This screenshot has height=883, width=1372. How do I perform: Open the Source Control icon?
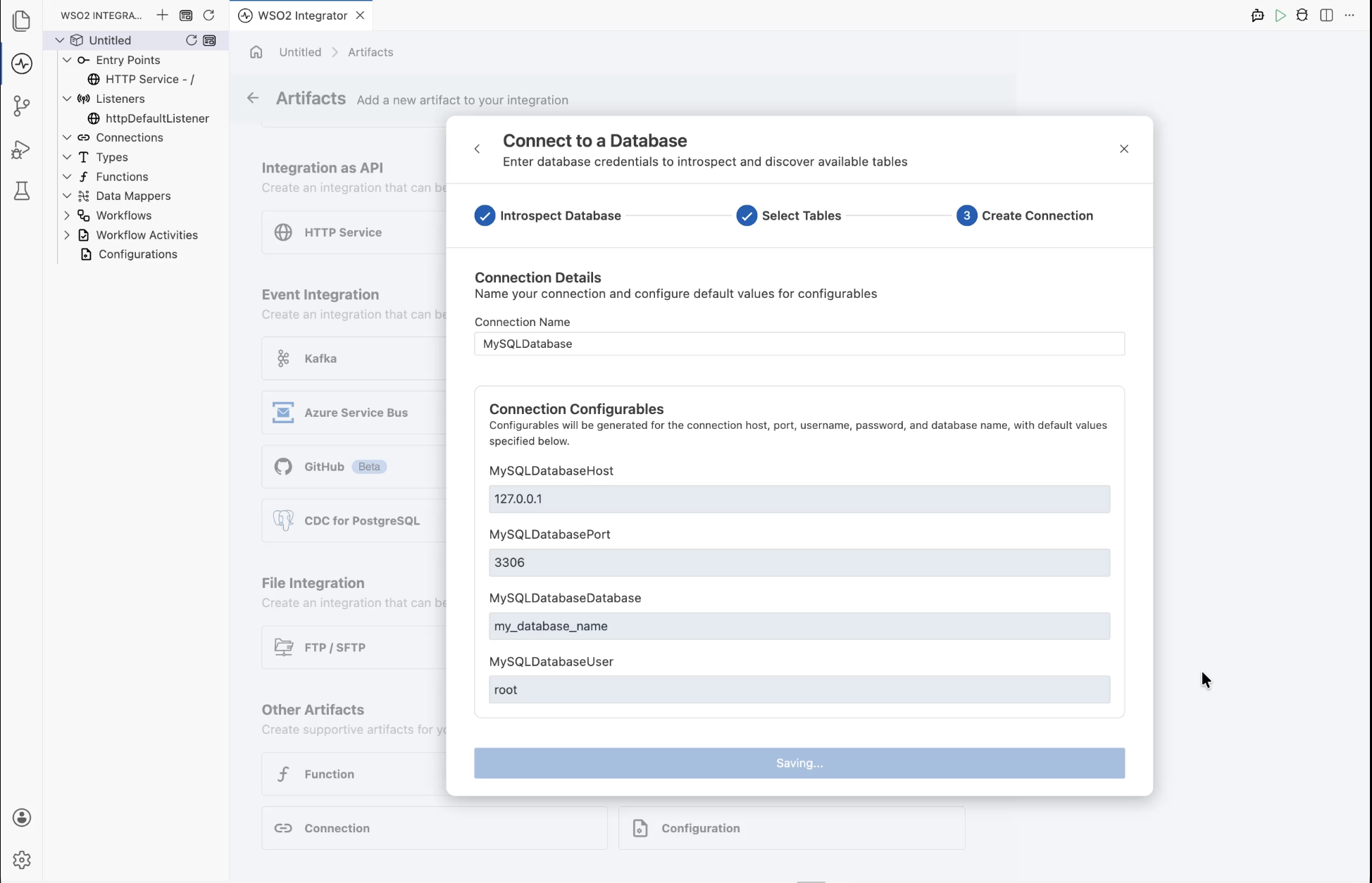tap(22, 106)
